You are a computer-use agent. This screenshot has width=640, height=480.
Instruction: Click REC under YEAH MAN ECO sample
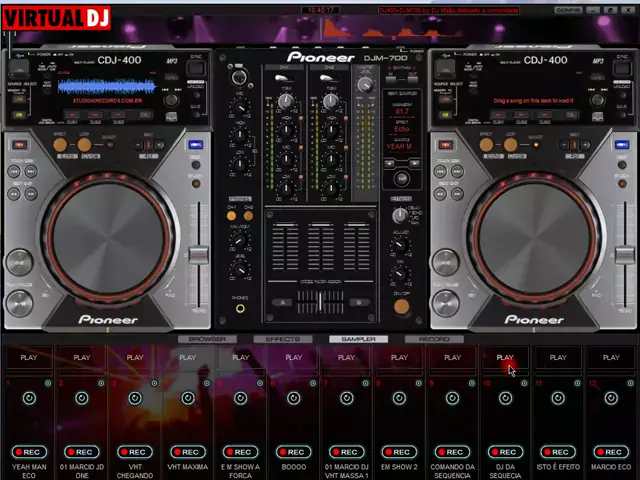(28, 452)
